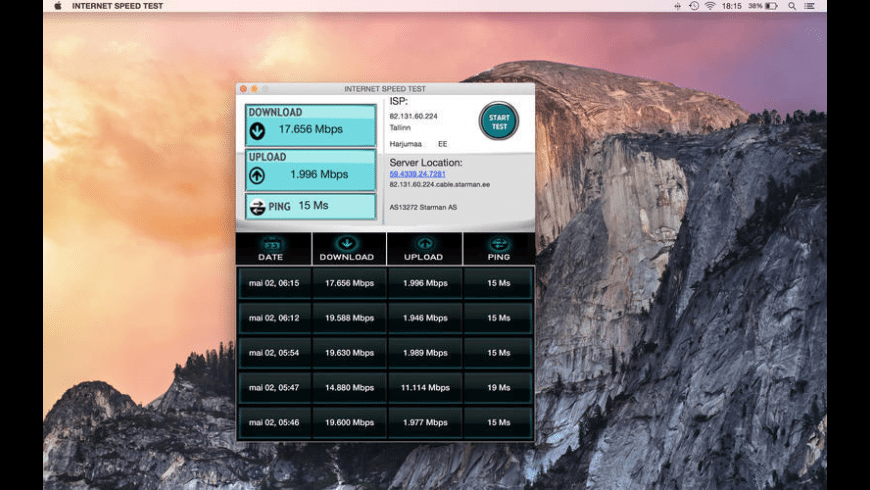Select the mai 02, 05:47 date cell
The height and width of the screenshot is (490, 870).
[x=274, y=388]
